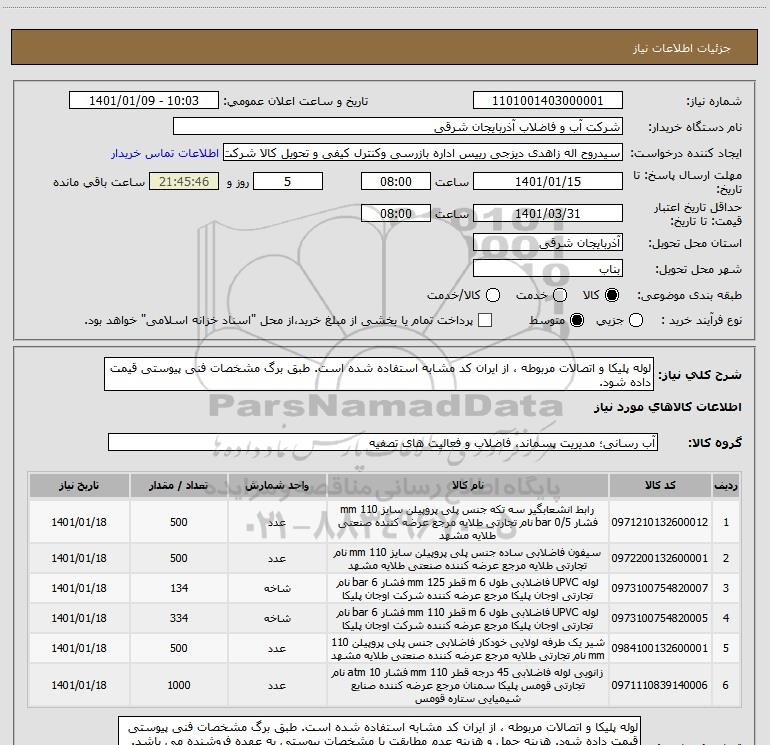Viewport: 770px width, 745px height.
Task: Click the شماره نیاز field 1101001403000001
Action: (548, 101)
